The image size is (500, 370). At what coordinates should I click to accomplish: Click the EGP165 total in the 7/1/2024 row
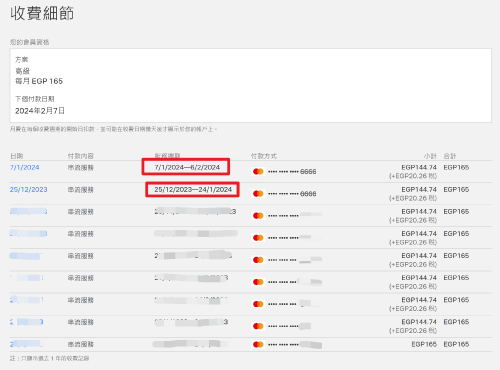(456, 167)
